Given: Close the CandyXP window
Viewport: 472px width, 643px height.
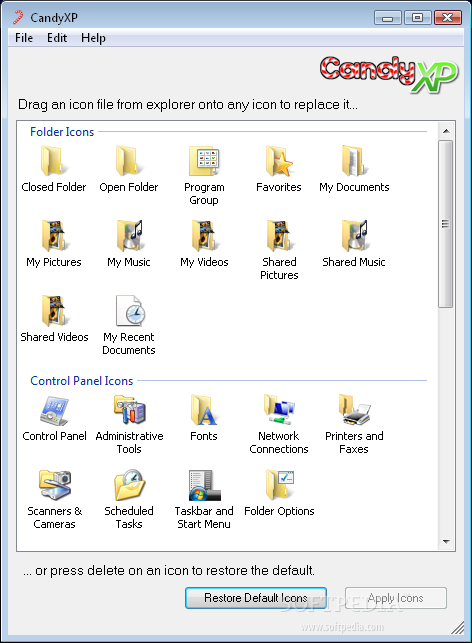Looking at the screenshot, I should (x=448, y=18).
